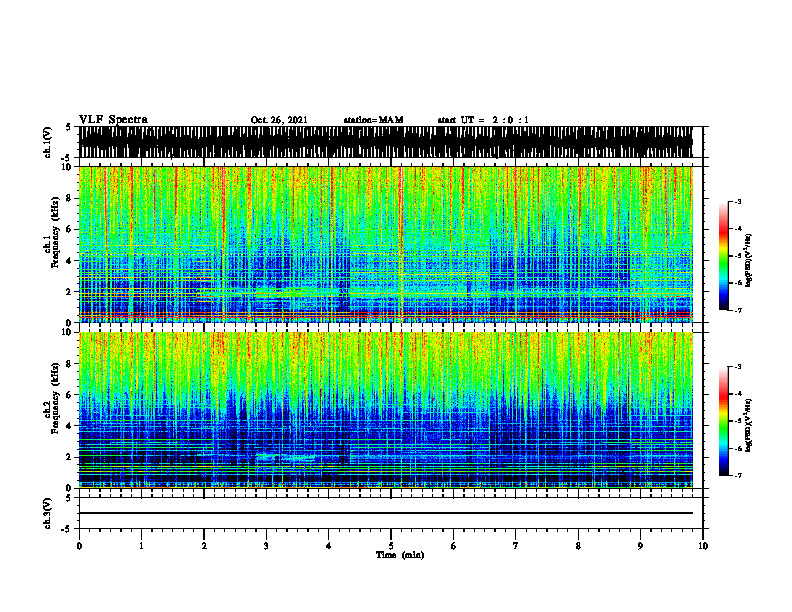Click the "-7" tick on lower color bar
The width and height of the screenshot is (792, 612).
(x=738, y=475)
